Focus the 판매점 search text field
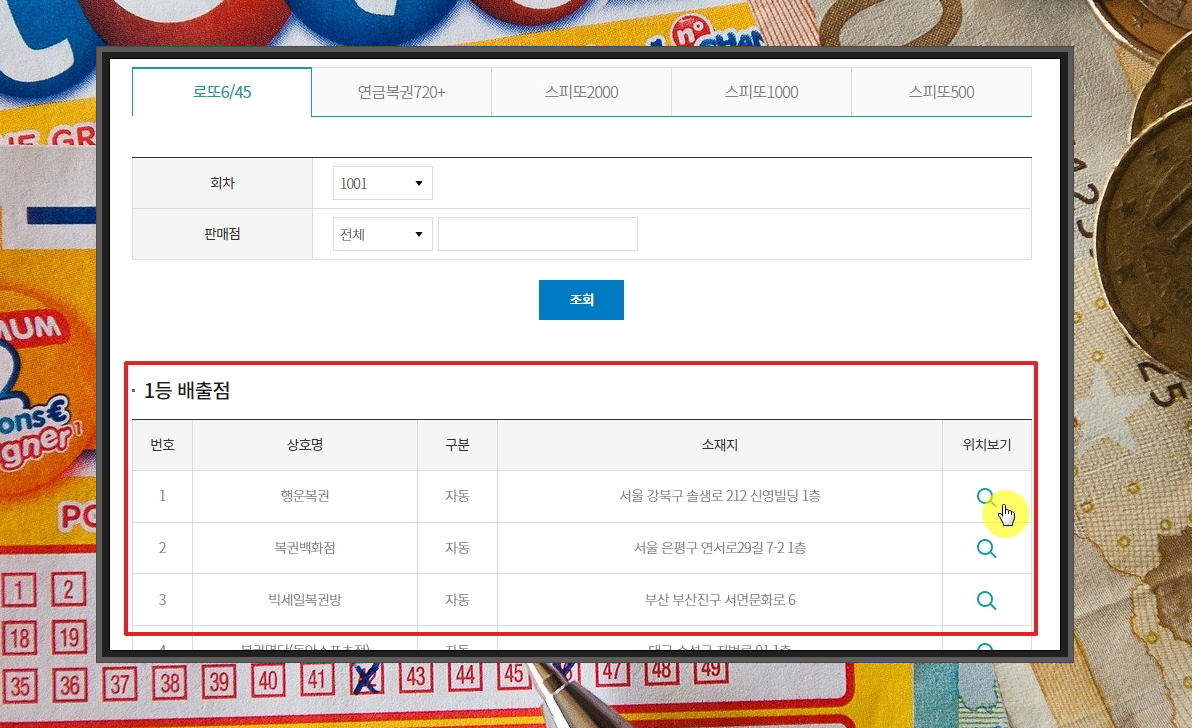The width and height of the screenshot is (1192, 728). click(x=537, y=234)
